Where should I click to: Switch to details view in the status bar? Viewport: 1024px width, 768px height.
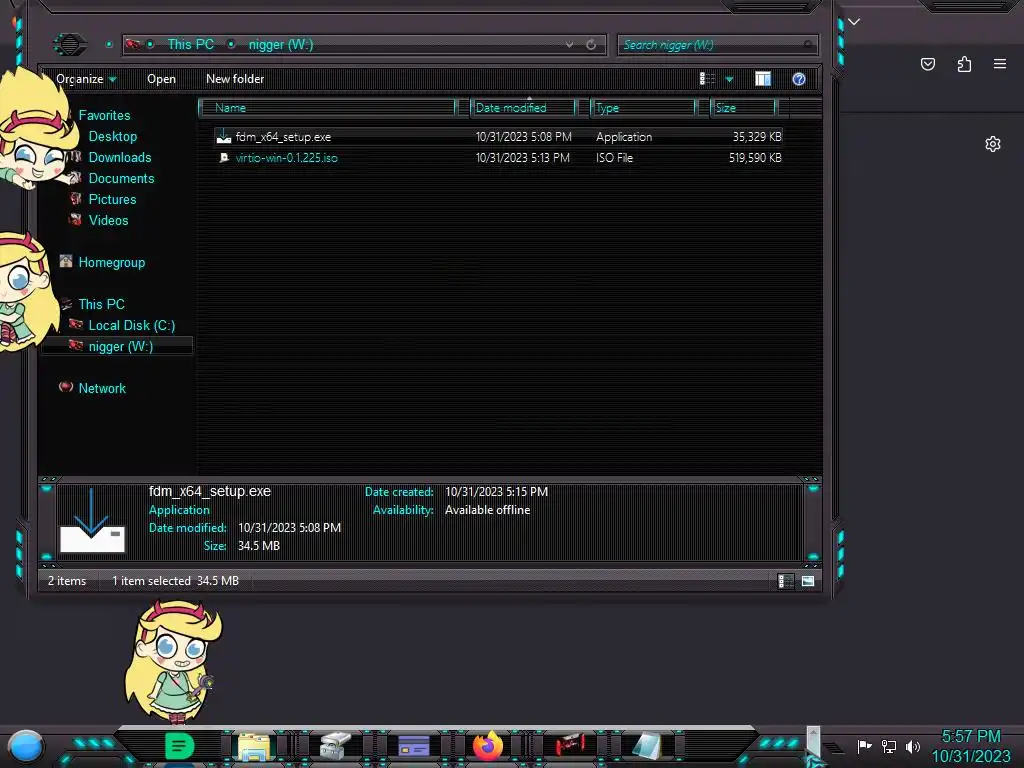tap(786, 581)
